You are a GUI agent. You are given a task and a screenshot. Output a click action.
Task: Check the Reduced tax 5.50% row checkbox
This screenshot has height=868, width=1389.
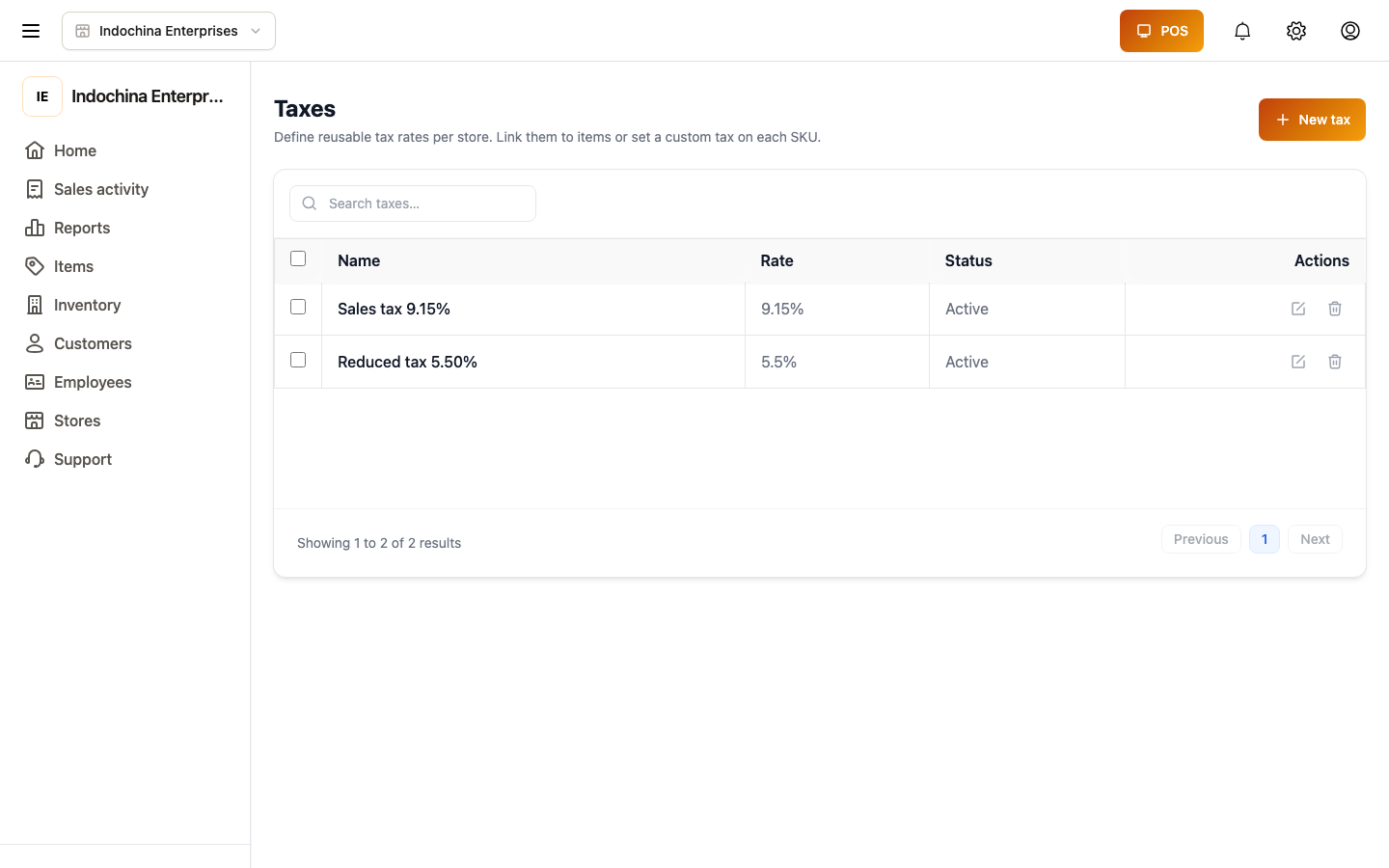(x=298, y=360)
